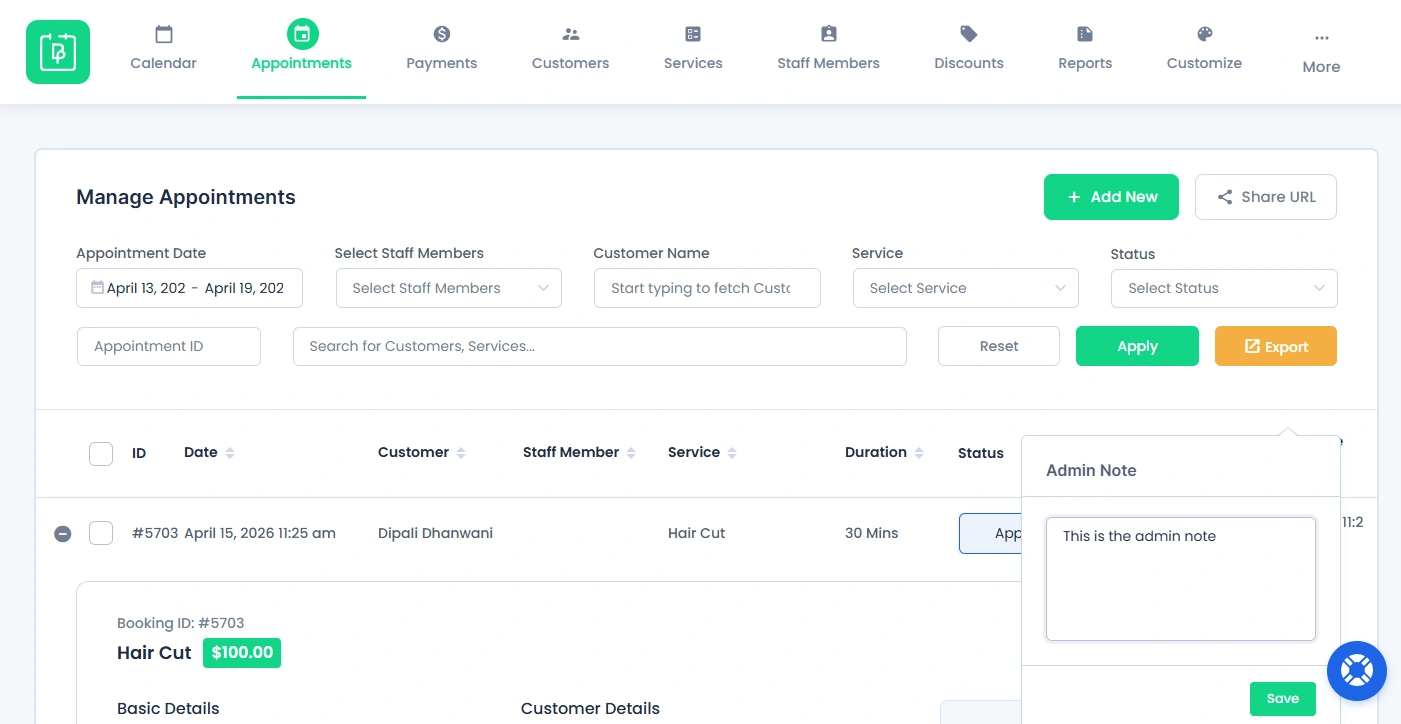The width and height of the screenshot is (1401, 724).
Task: Toggle the select-all header checkbox
Action: [x=101, y=453]
